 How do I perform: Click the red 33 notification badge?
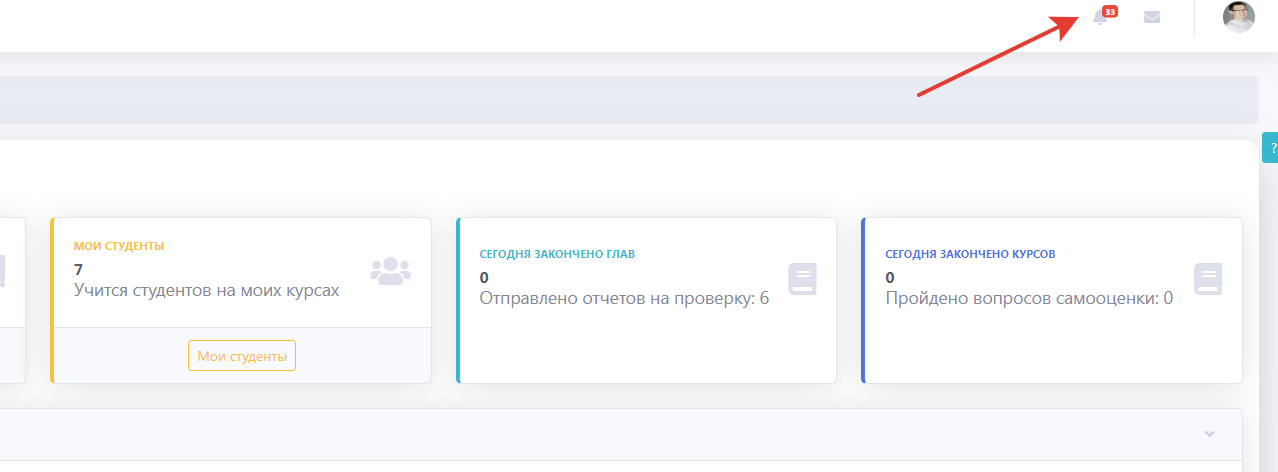pos(1110,11)
